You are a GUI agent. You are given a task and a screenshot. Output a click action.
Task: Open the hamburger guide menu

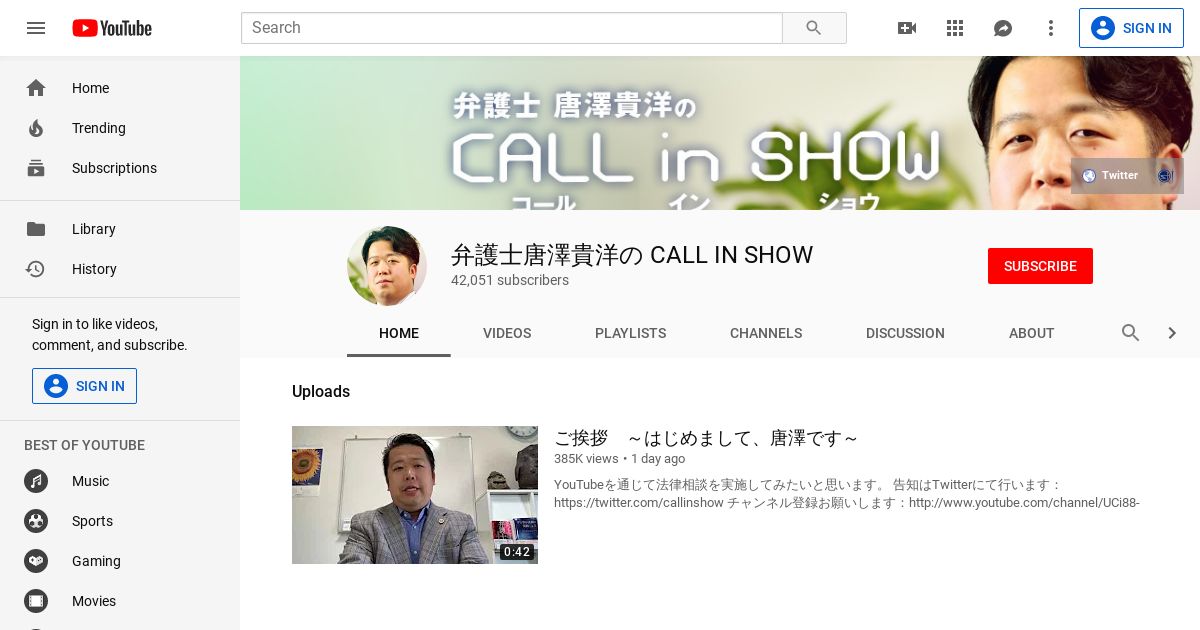pyautogui.click(x=36, y=28)
